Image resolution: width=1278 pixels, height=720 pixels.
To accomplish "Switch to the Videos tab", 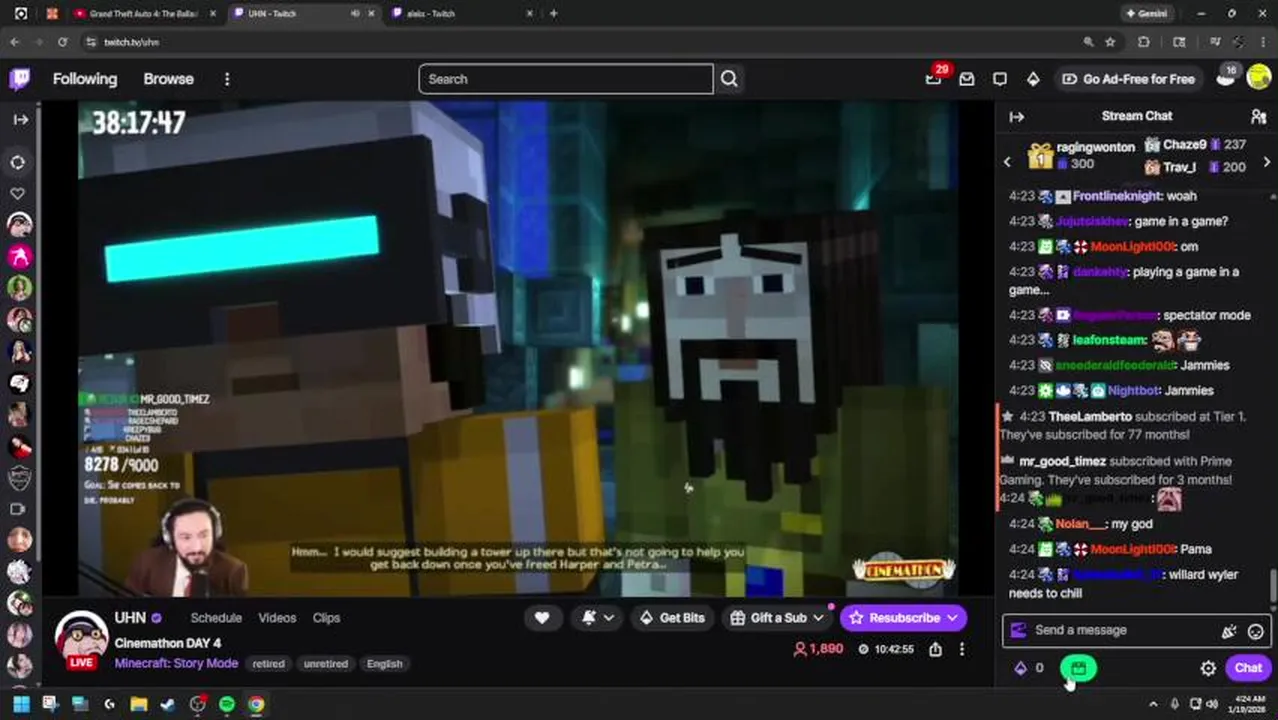I will 277,618.
